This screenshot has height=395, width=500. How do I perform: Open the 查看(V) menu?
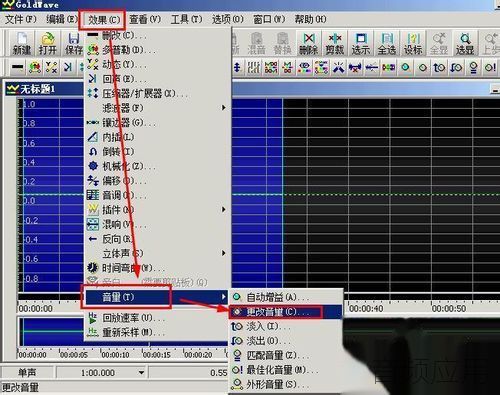(x=145, y=19)
